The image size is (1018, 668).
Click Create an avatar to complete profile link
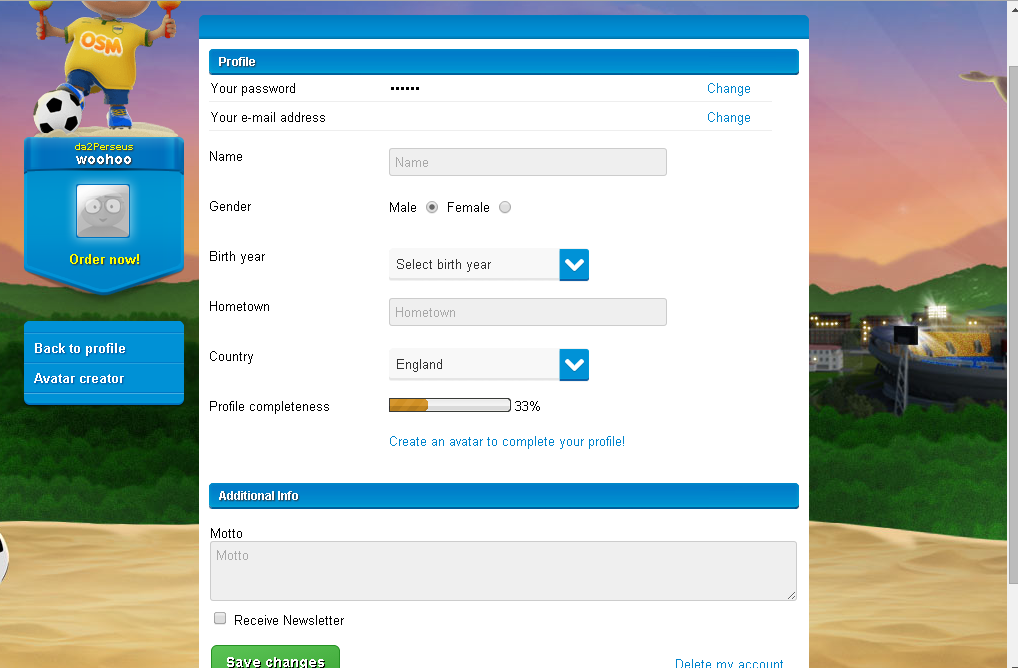507,441
